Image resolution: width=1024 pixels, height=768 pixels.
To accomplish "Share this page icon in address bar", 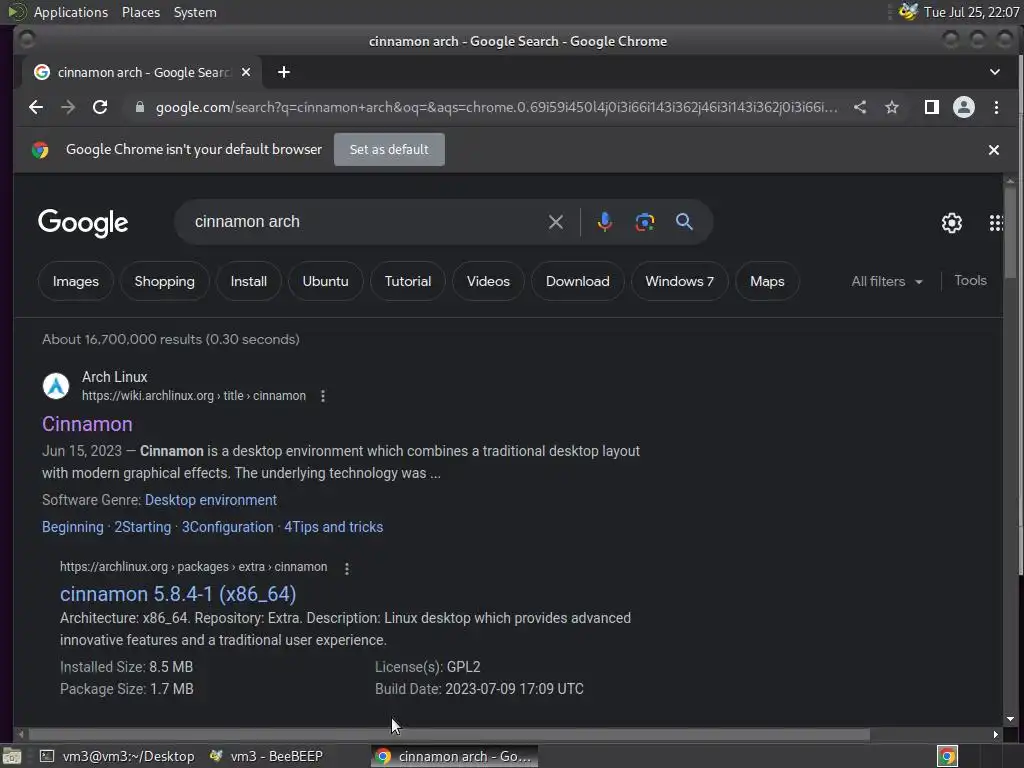I will pyautogui.click(x=860, y=107).
